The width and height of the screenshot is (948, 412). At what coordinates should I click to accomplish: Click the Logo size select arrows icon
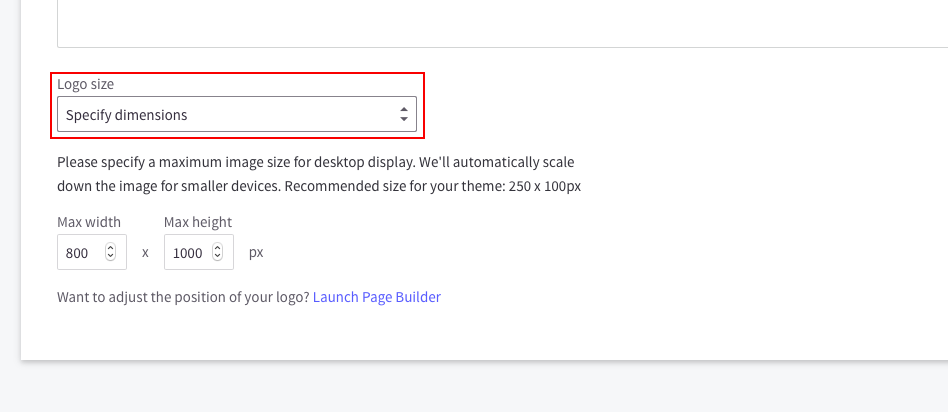[403, 115]
